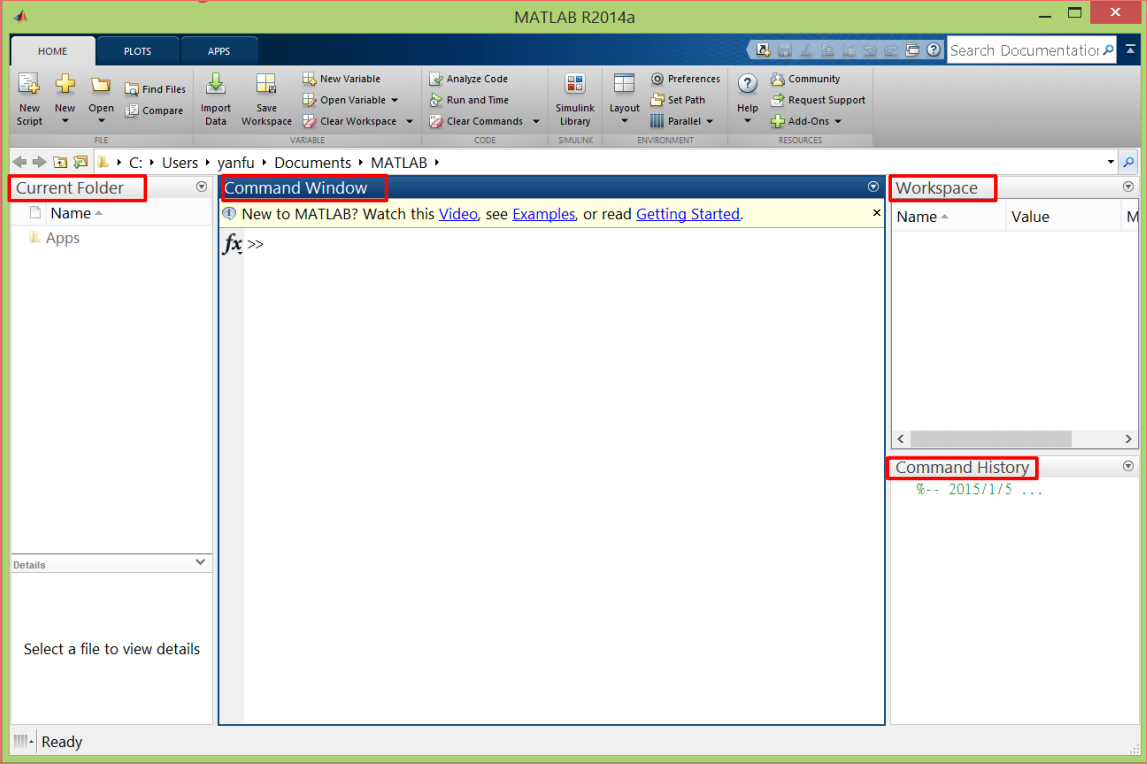This screenshot has height=764, width=1148.
Task: Click the Parallel icon
Action: point(657,121)
